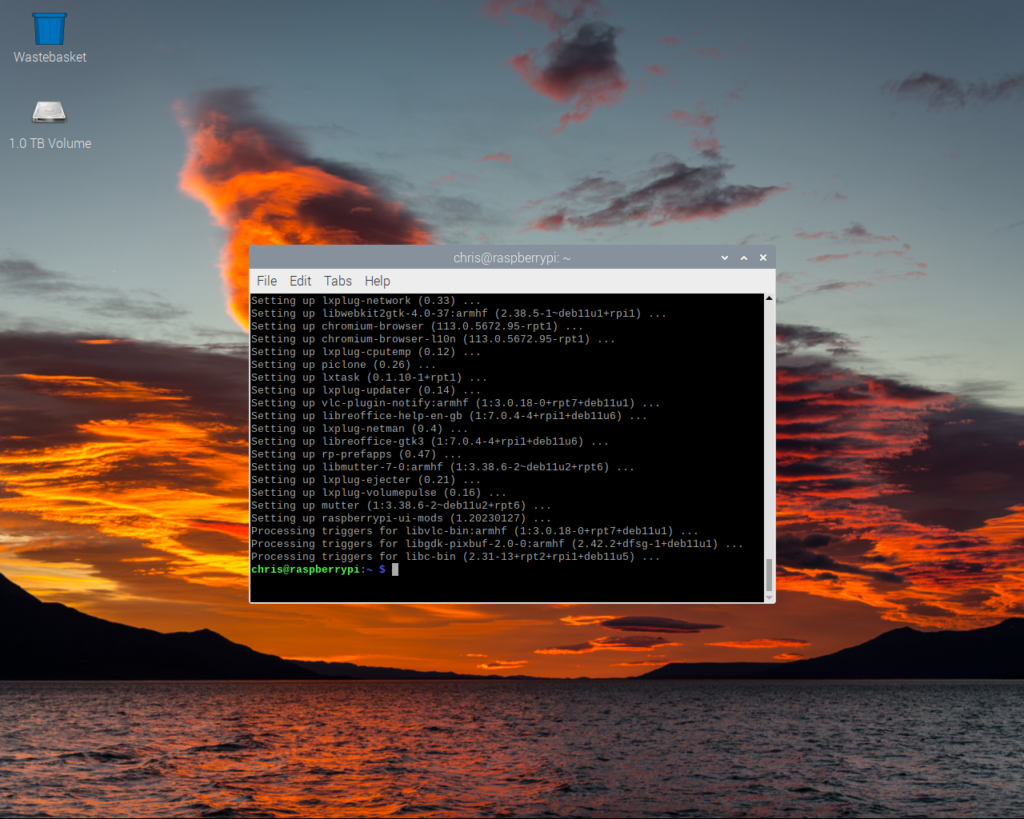Click the 'Setting up lxplug-ejecter (0.21)' line
Screen dimensions: 1024x819
(366, 480)
